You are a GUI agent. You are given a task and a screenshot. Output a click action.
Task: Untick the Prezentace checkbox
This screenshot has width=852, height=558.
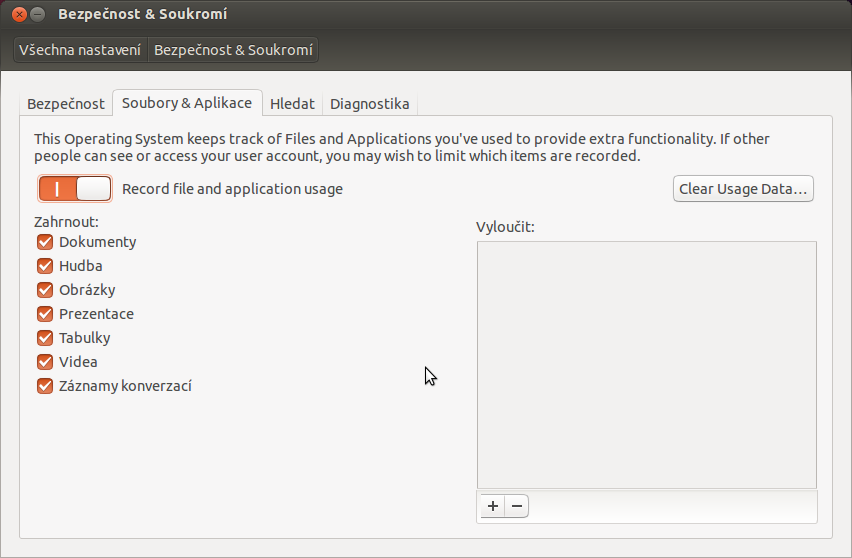point(45,314)
